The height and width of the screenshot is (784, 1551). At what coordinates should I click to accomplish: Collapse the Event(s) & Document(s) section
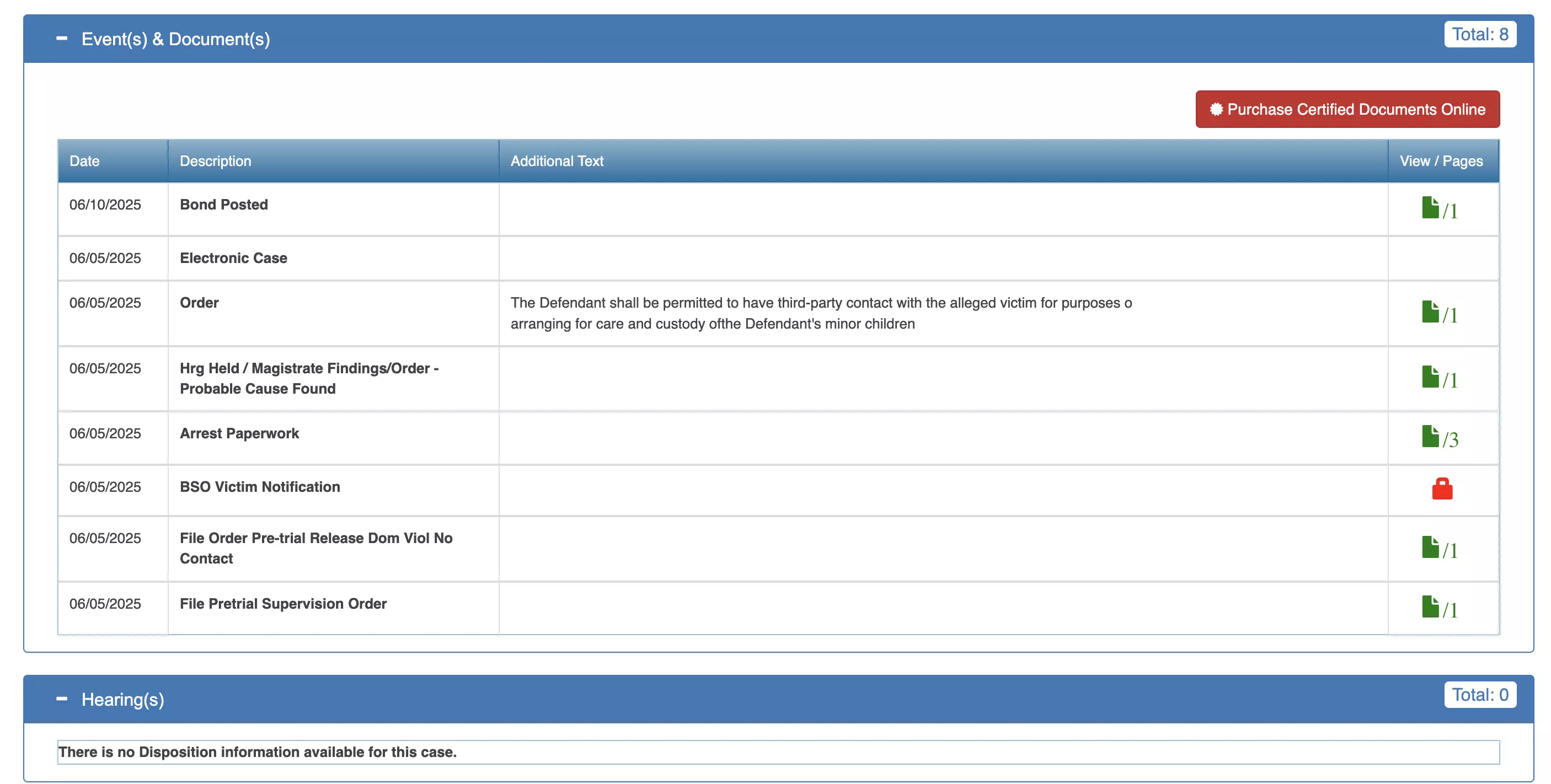pyautogui.click(x=61, y=39)
